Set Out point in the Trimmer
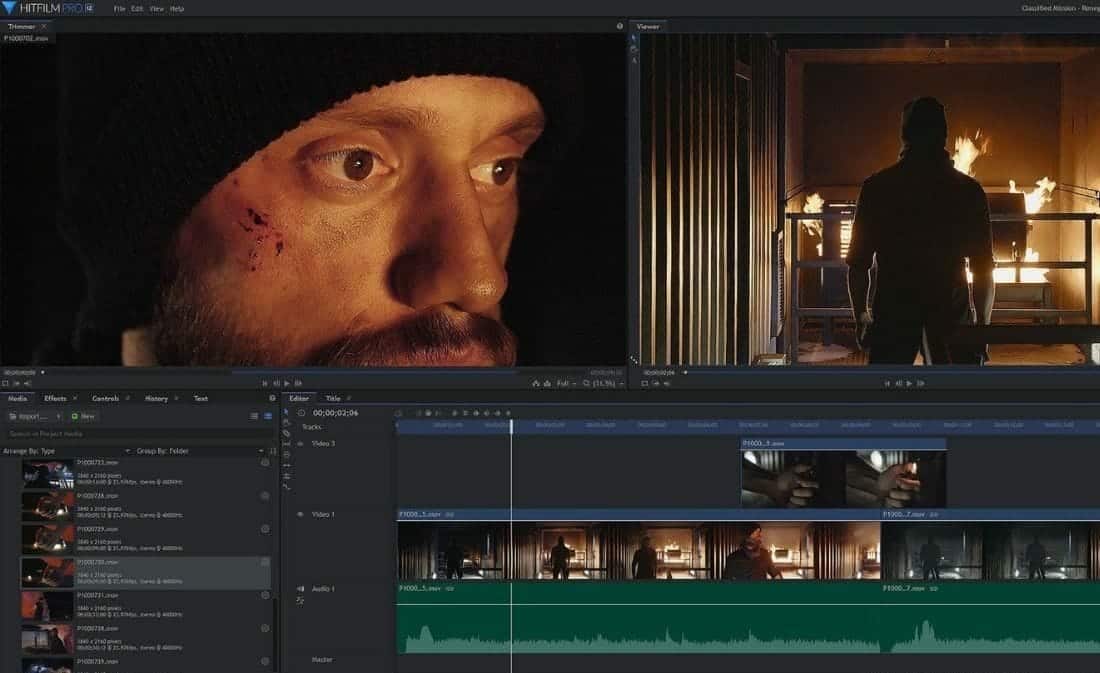The image size is (1100, 673). tap(27, 383)
